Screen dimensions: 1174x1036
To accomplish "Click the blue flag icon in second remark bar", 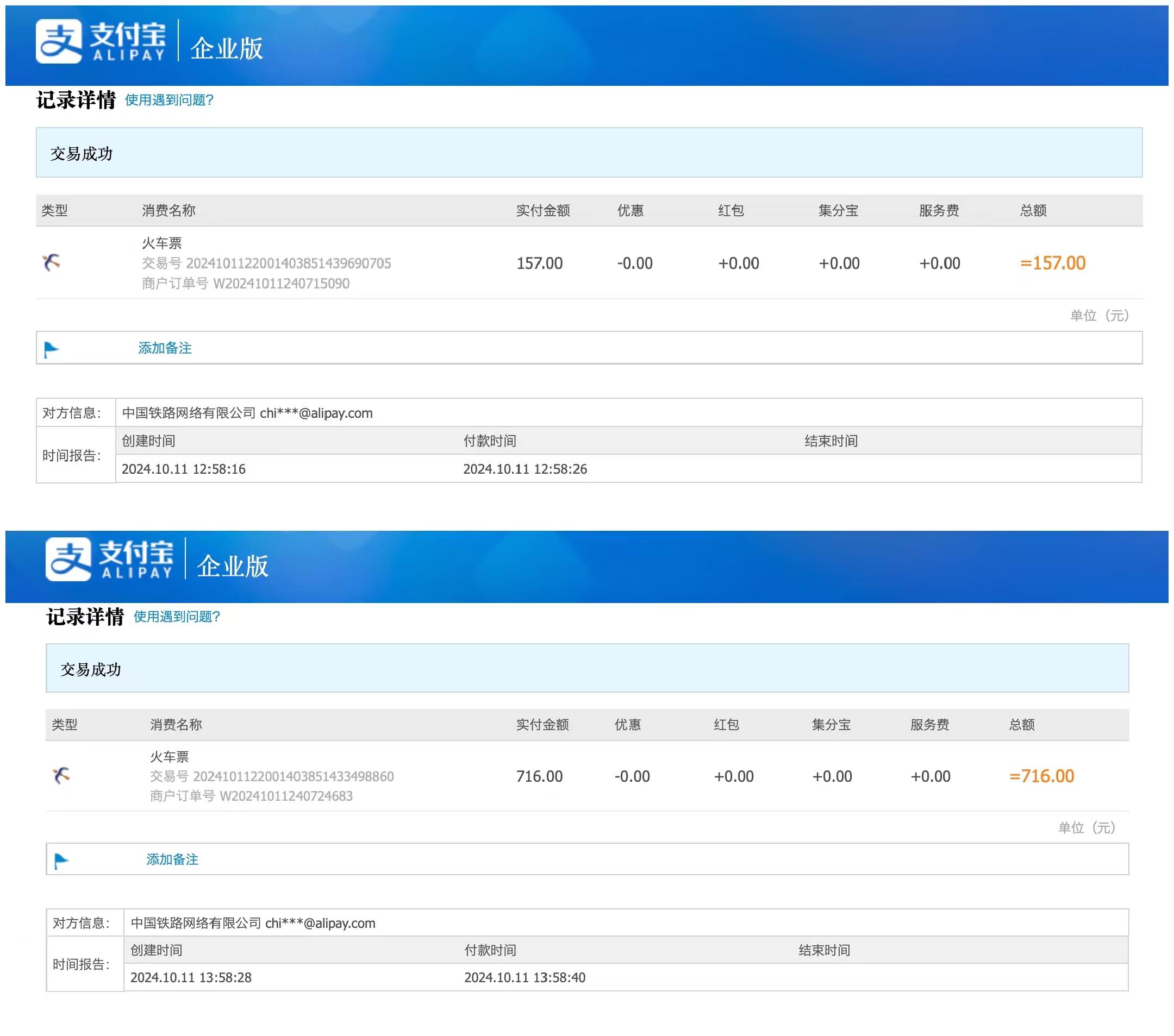I will coord(61,861).
